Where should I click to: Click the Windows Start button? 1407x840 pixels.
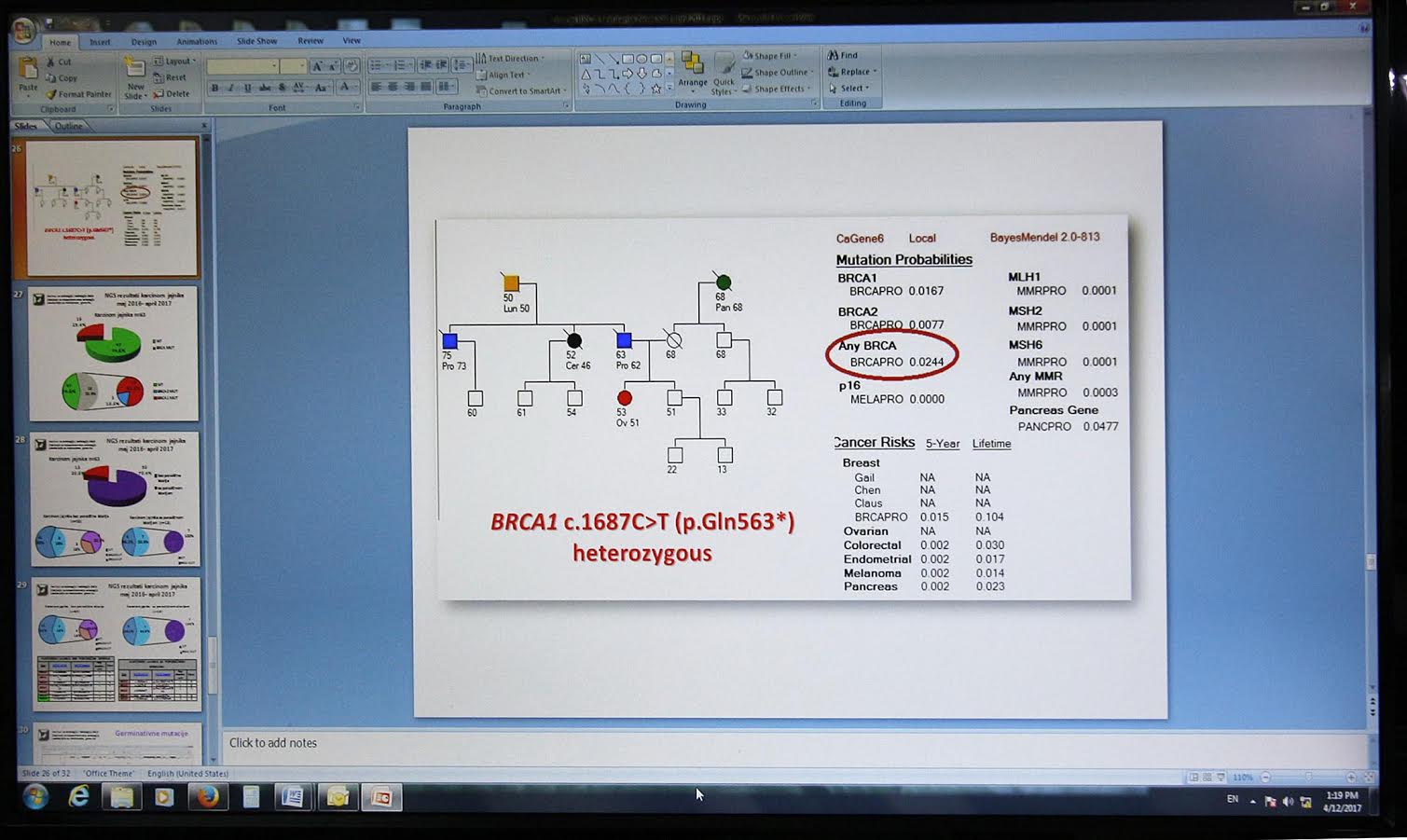pos(36,797)
